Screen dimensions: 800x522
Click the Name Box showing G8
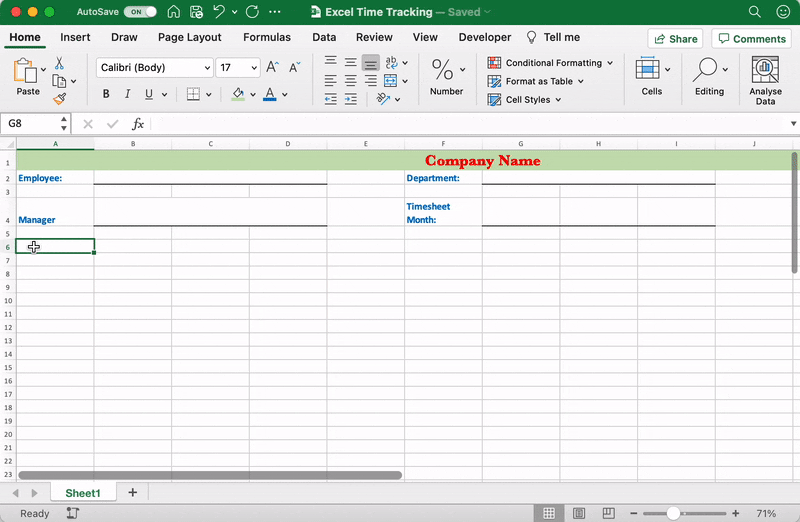pos(30,124)
